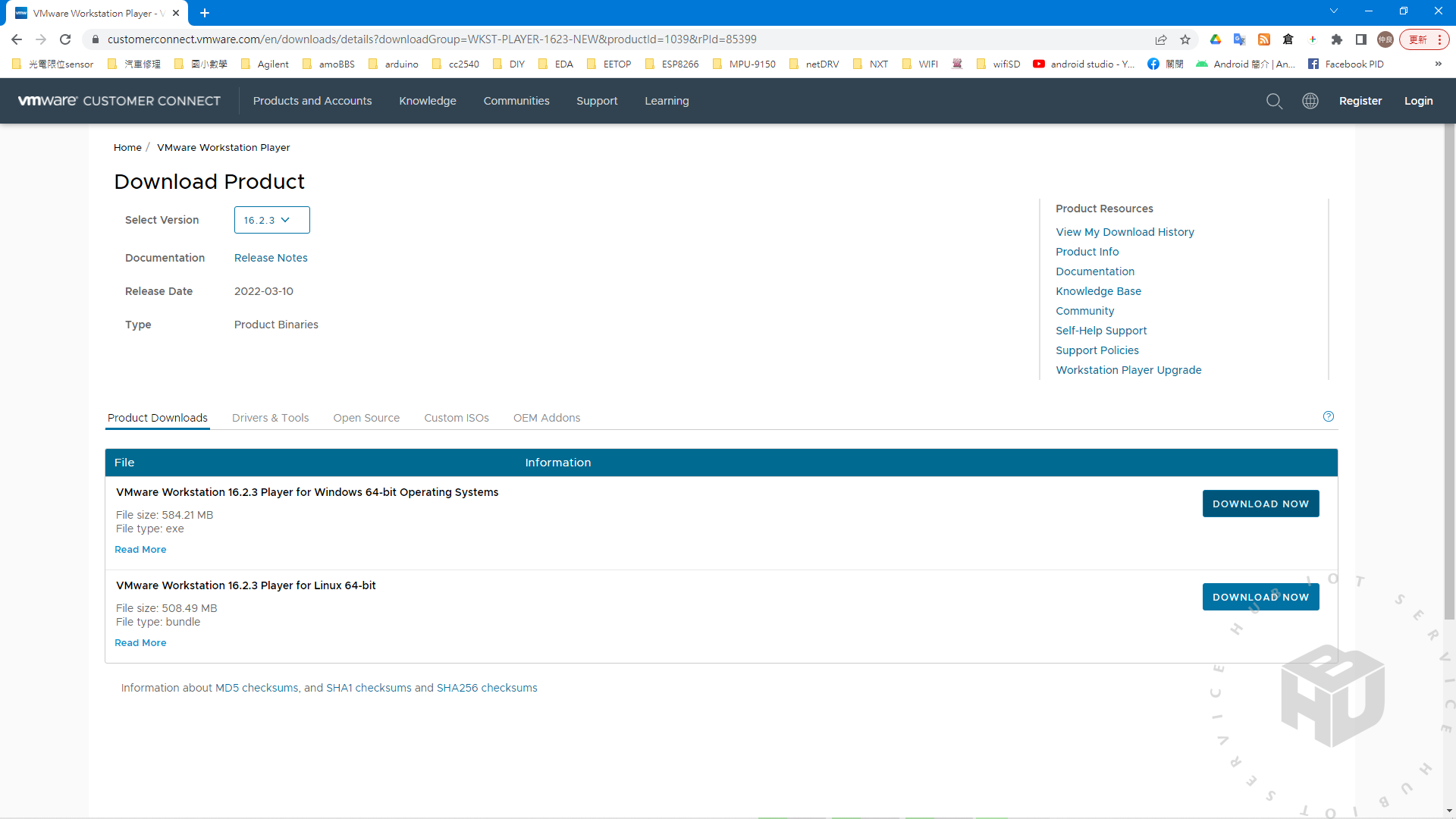1456x819 pixels.
Task: Open Workstation Player Upgrade link
Action: [1128, 370]
